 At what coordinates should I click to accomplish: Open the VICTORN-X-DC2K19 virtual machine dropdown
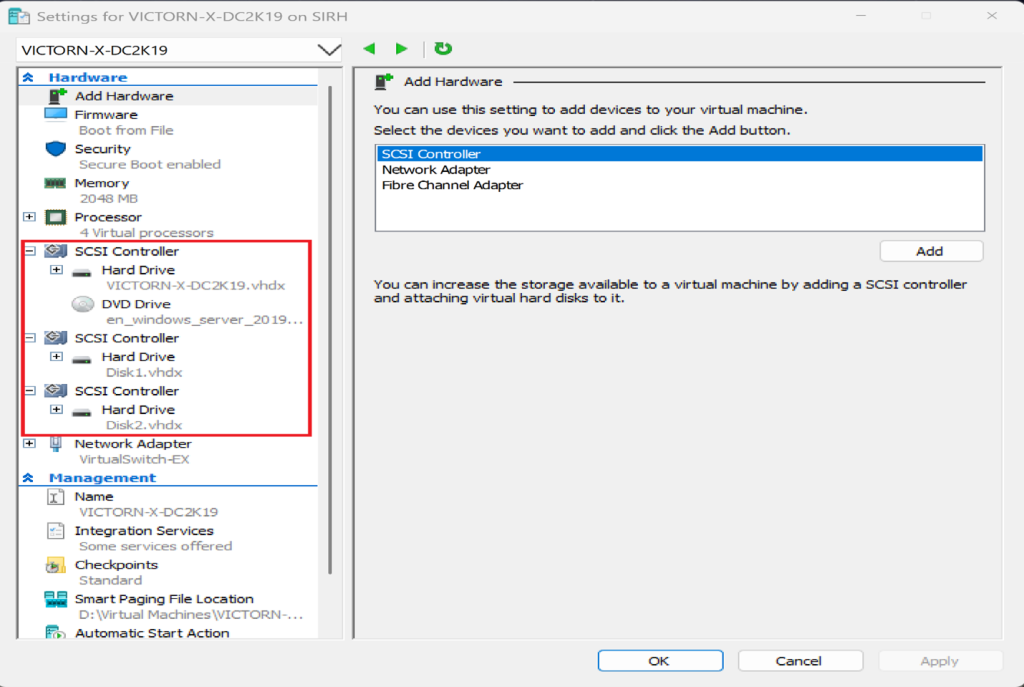pos(328,50)
